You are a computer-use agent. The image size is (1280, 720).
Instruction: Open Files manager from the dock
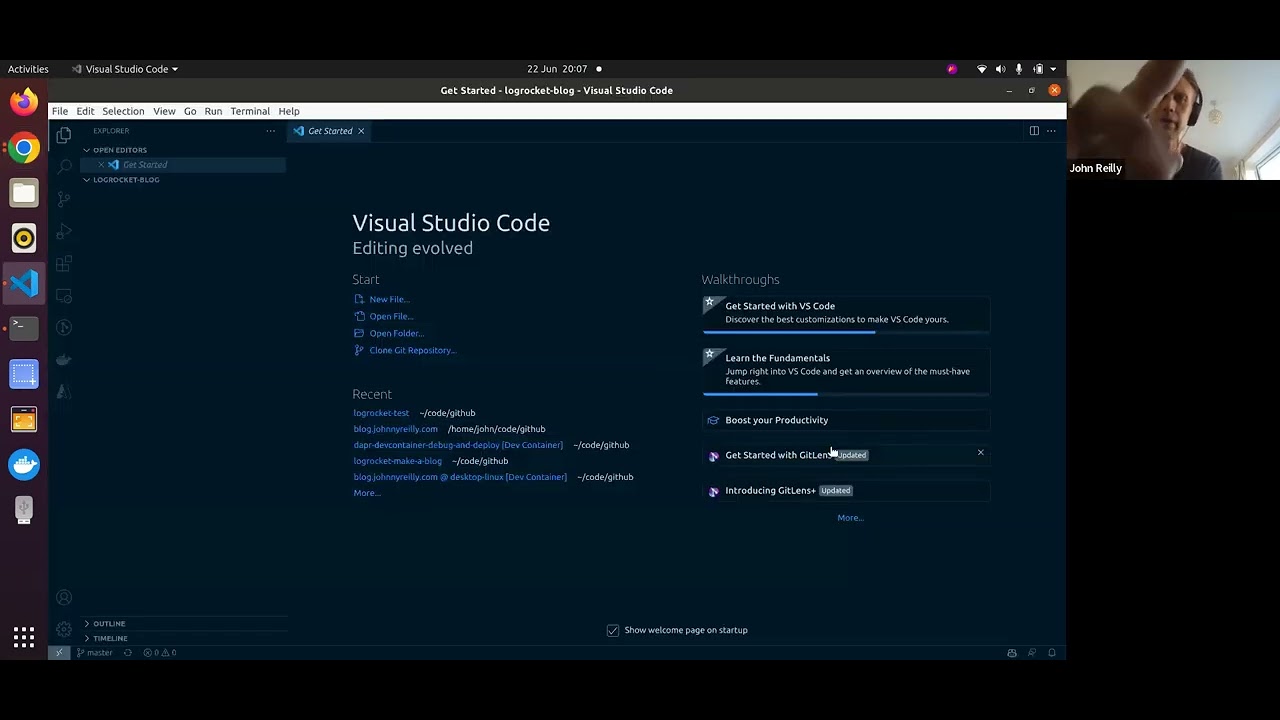pos(24,193)
